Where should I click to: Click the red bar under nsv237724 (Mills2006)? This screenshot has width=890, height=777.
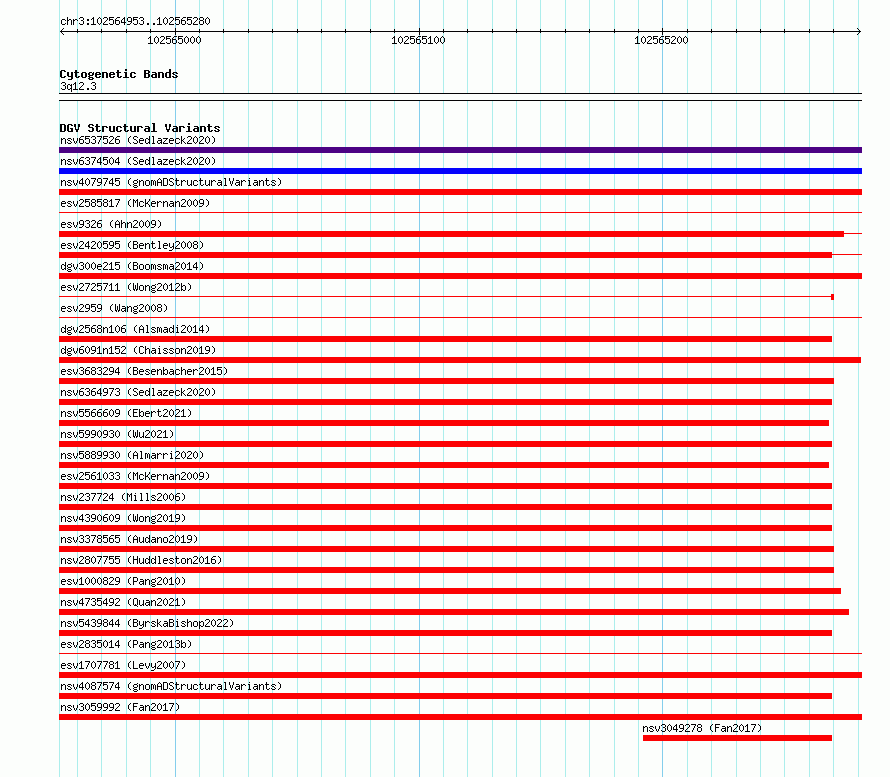pos(446,507)
